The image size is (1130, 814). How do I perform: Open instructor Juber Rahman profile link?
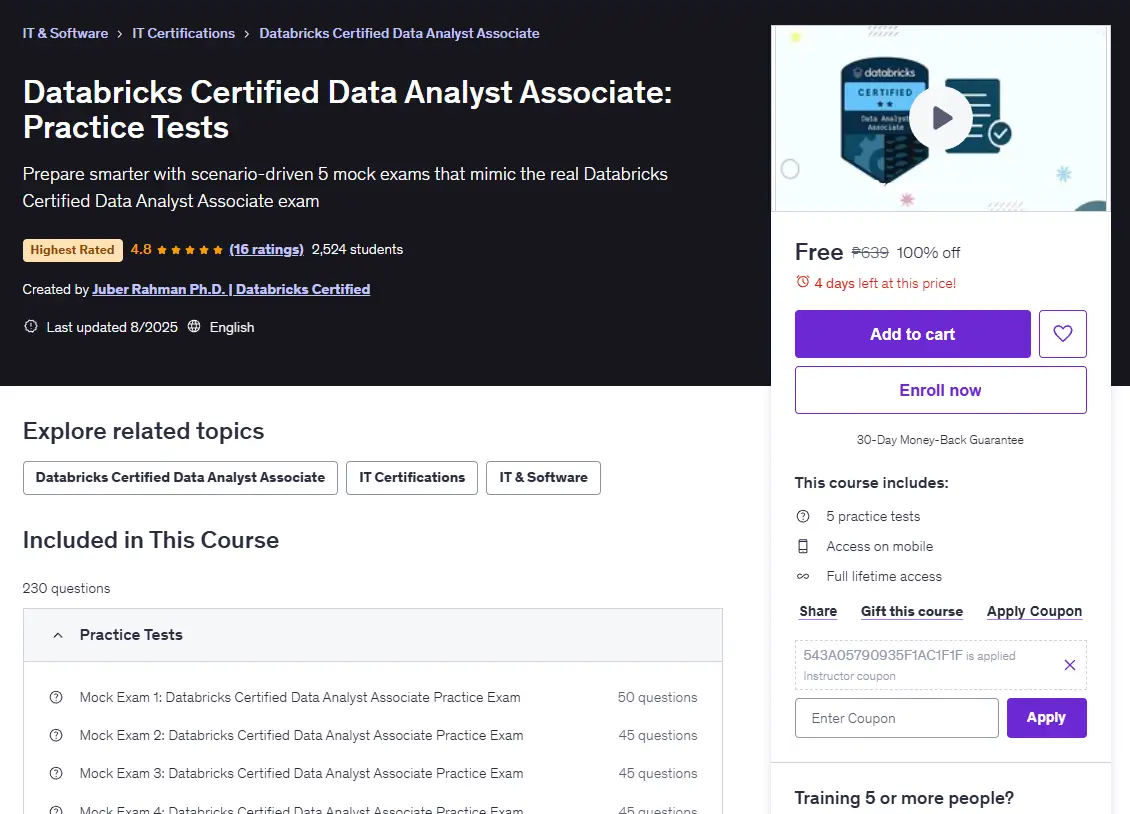pyautogui.click(x=231, y=289)
